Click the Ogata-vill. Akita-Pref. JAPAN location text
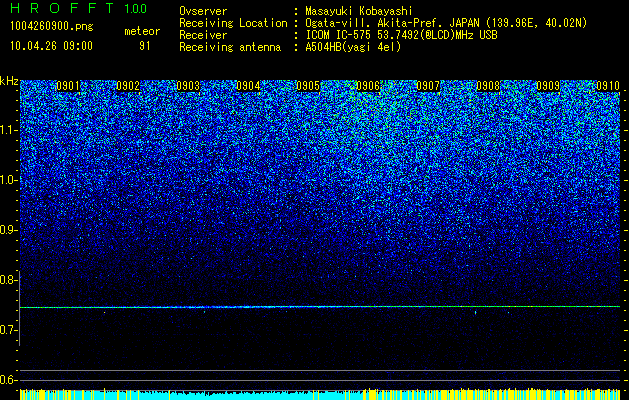 pos(446,23)
